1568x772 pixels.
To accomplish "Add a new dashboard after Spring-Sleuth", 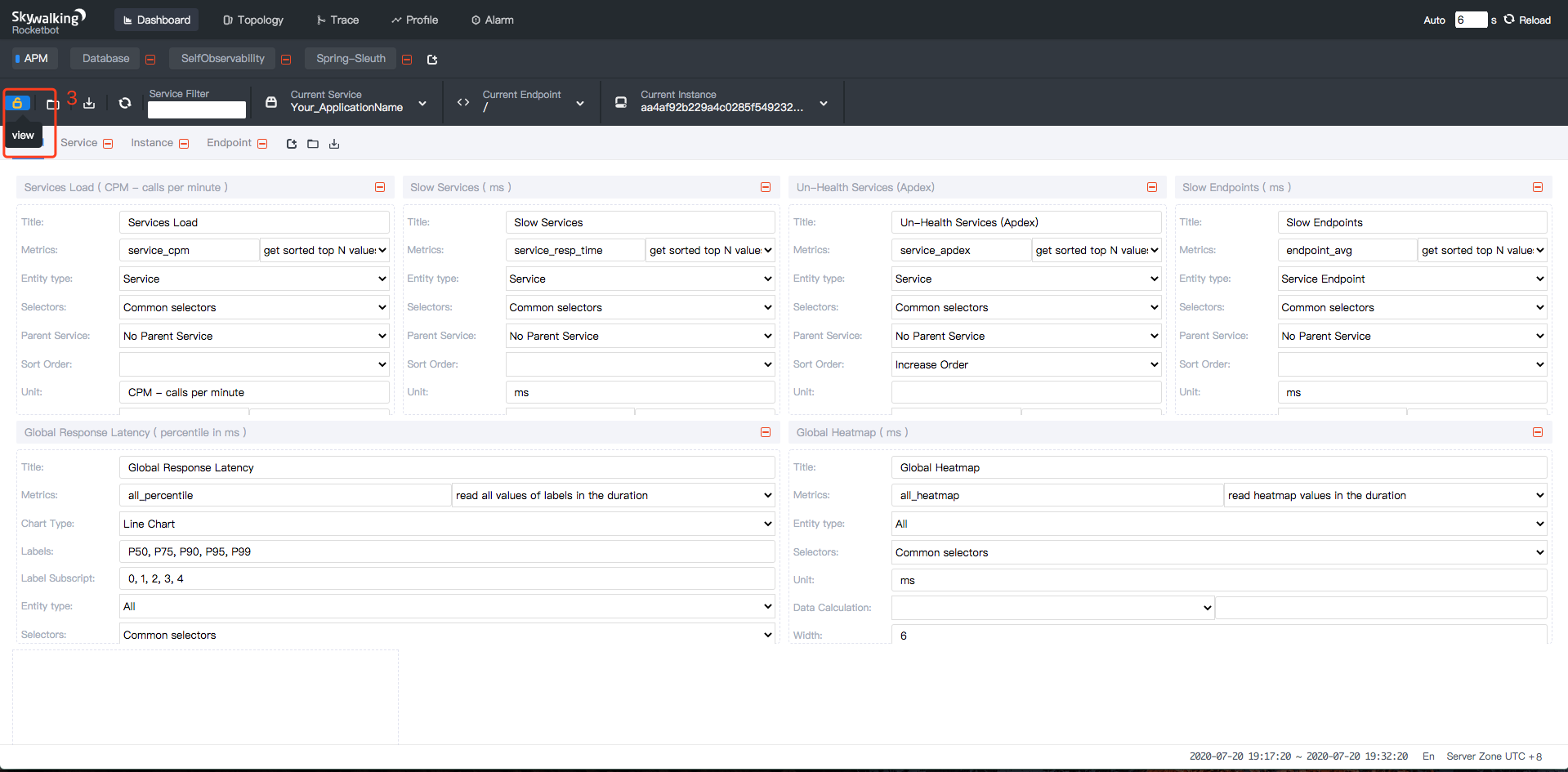I will coord(432,60).
